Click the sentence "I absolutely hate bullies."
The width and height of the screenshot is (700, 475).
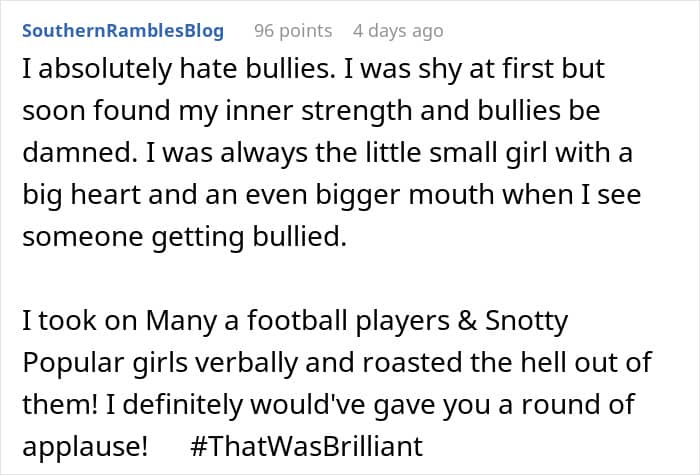pyautogui.click(x=179, y=70)
